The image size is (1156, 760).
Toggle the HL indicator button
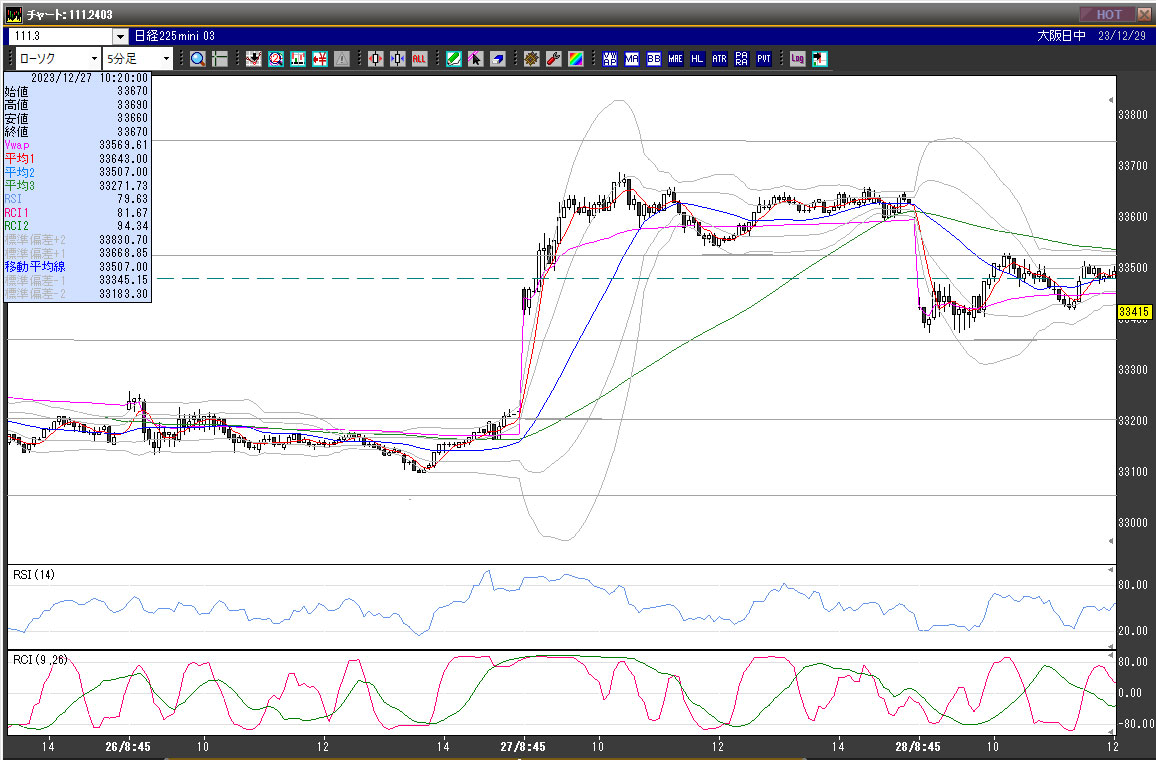[697, 59]
